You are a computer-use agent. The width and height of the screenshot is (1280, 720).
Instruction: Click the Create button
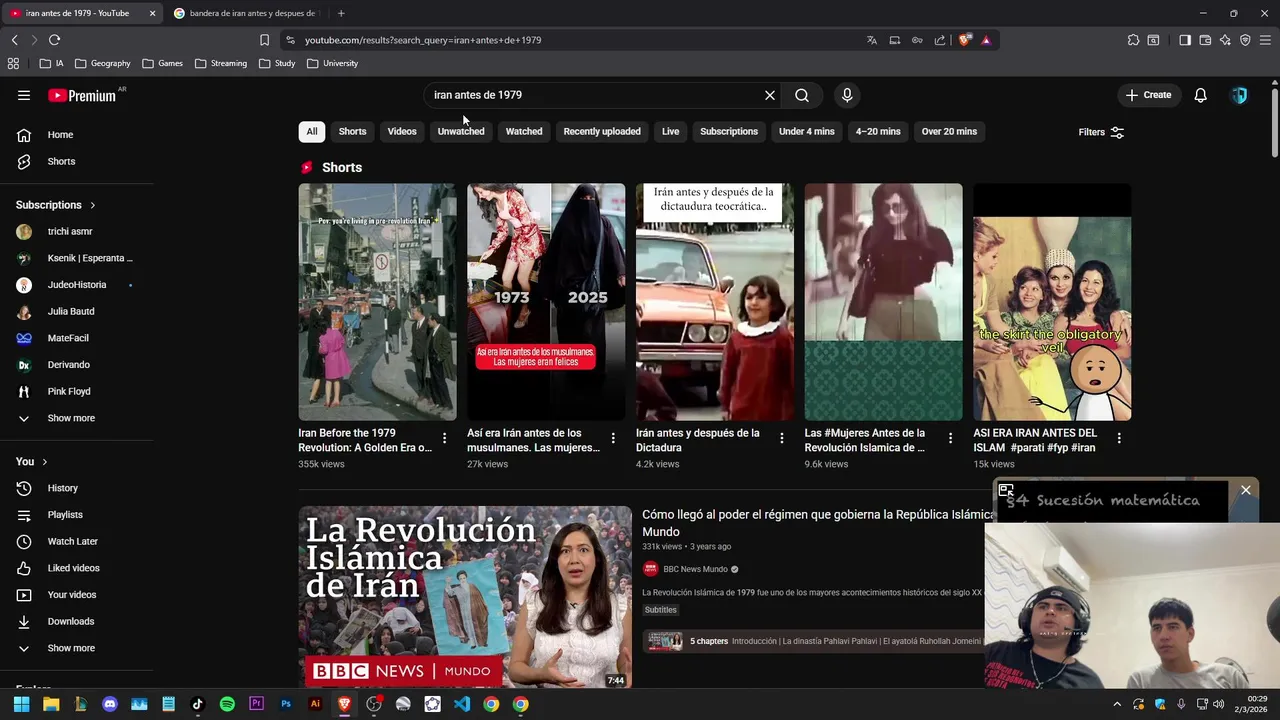click(1148, 95)
